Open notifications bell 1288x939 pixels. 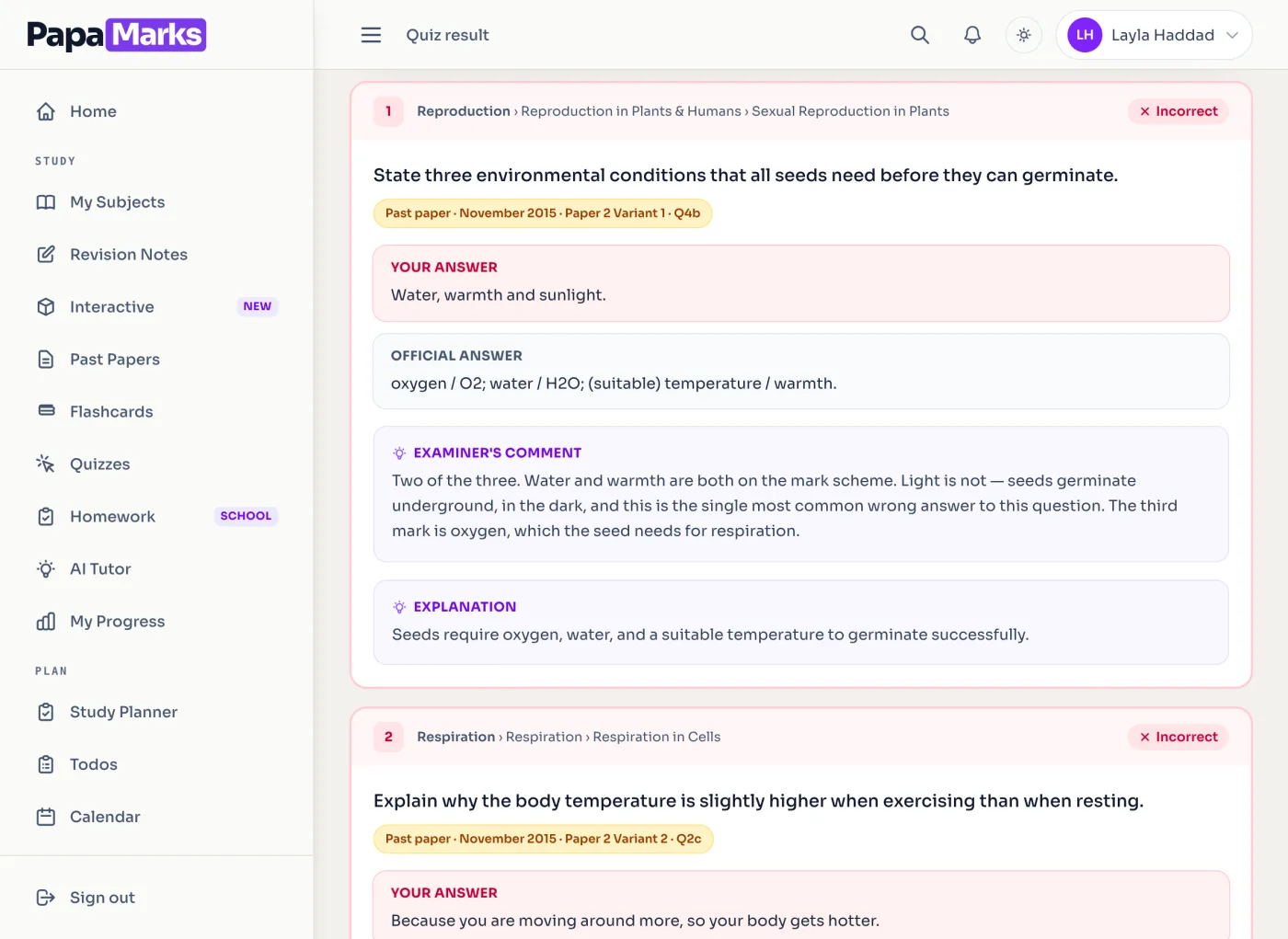[972, 35]
